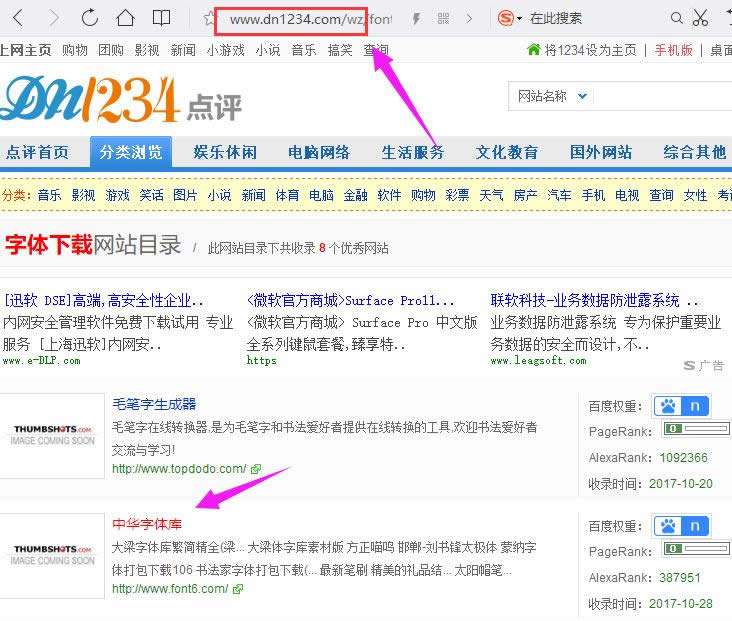
Task: Click the lightning speed mode icon
Action: (x=416, y=19)
